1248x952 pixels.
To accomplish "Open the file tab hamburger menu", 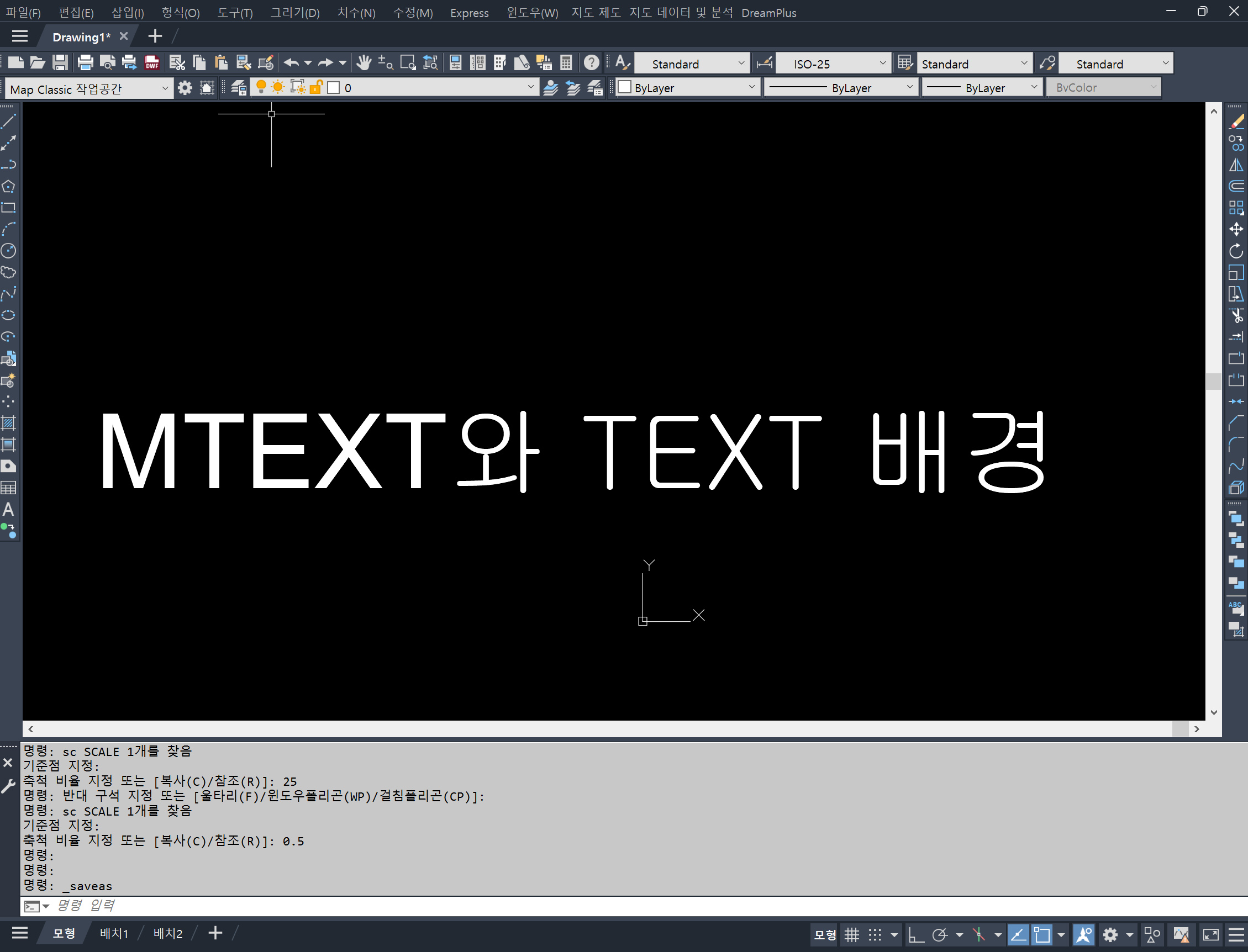I will pos(20,37).
